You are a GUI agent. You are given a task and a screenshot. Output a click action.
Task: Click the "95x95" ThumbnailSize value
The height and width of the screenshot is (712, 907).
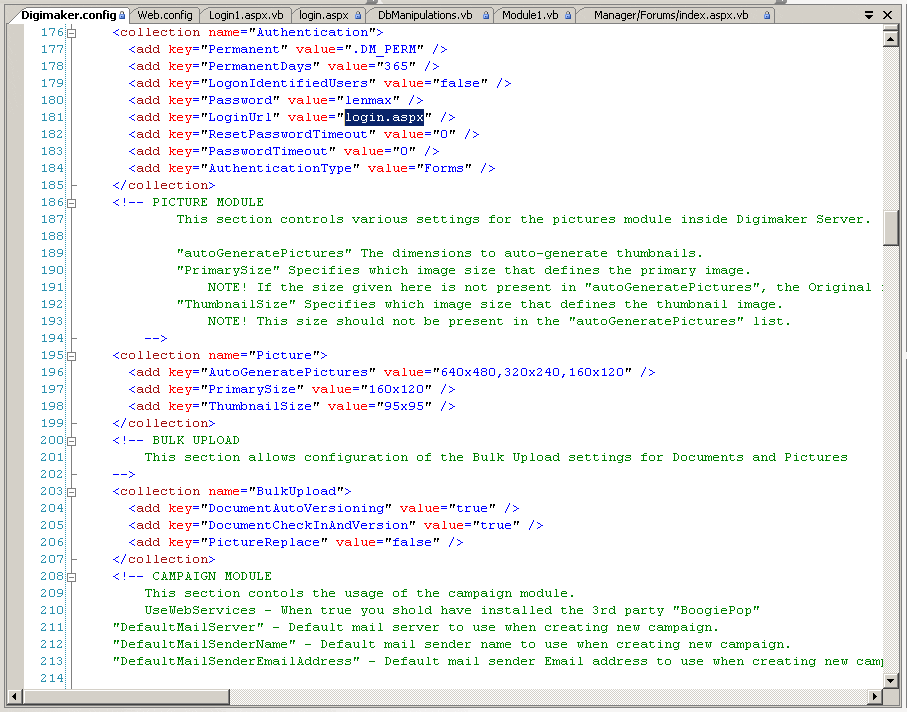404,406
